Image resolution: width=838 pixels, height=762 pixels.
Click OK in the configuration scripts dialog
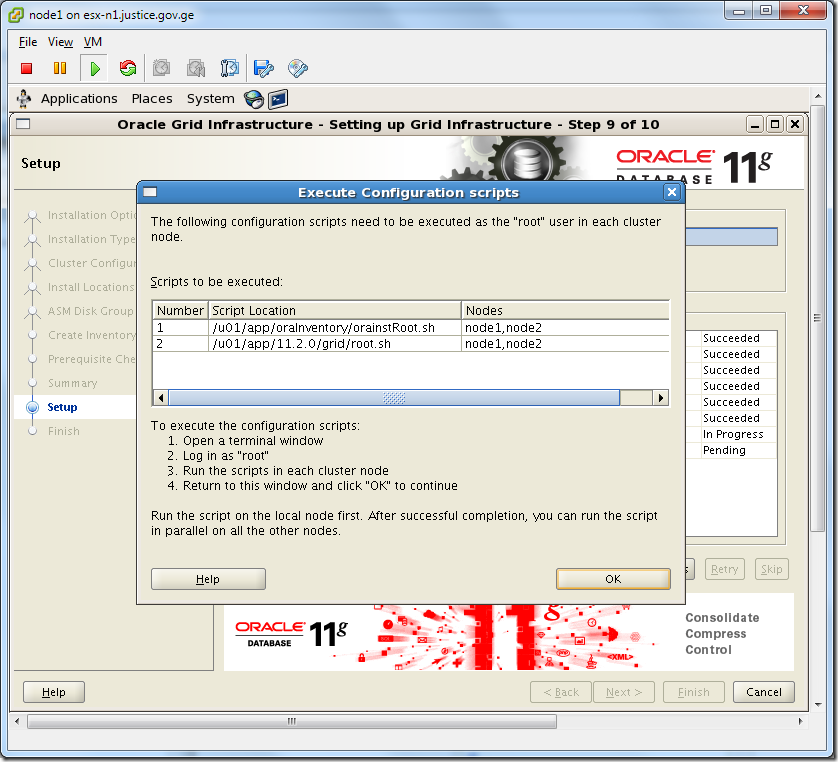click(614, 578)
